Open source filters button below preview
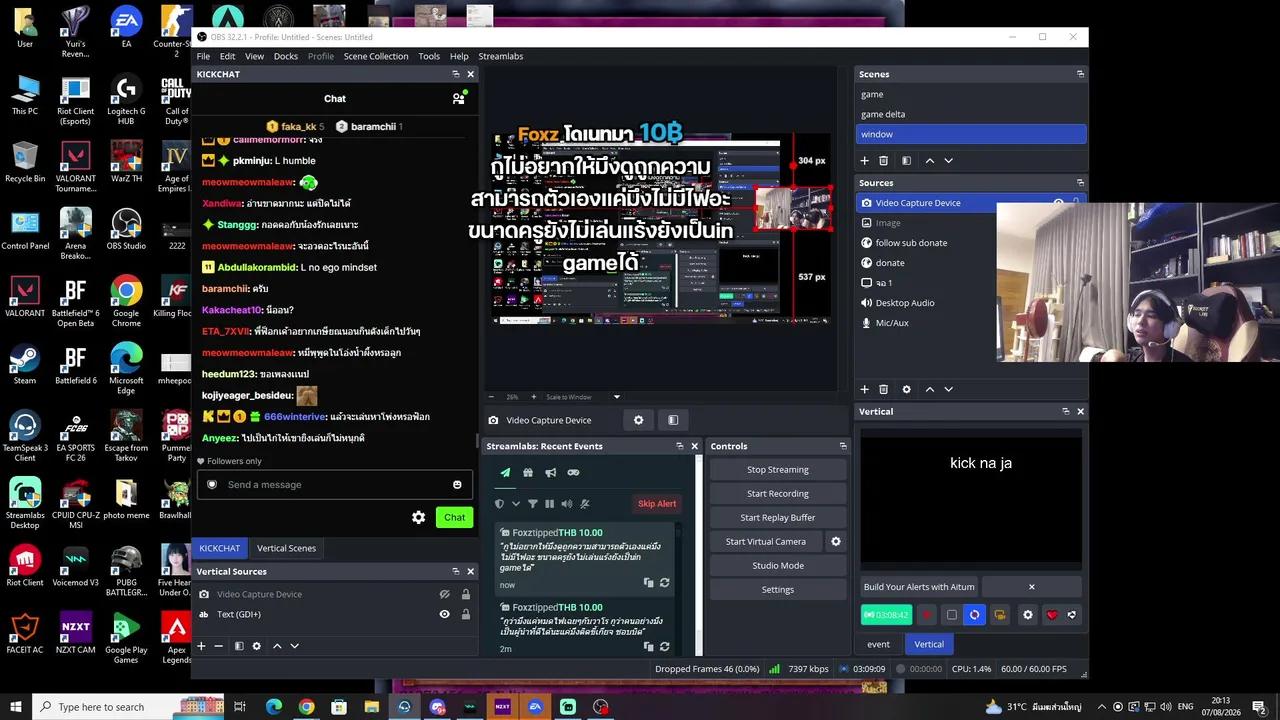Viewport: 1280px width, 720px height. point(673,420)
